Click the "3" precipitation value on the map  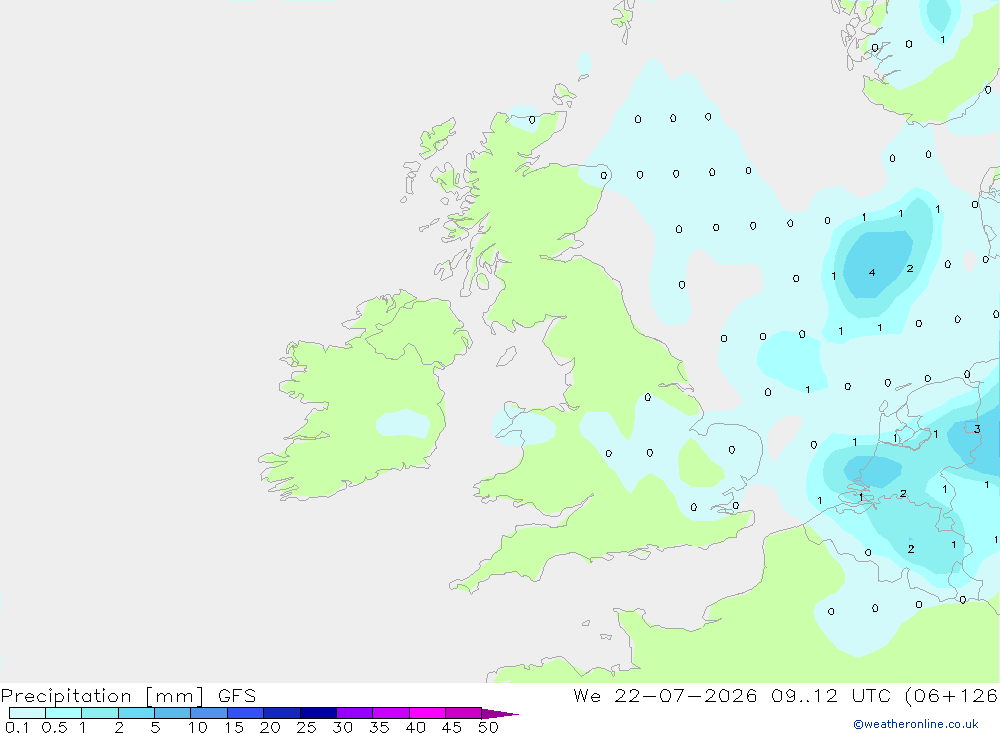[977, 429]
